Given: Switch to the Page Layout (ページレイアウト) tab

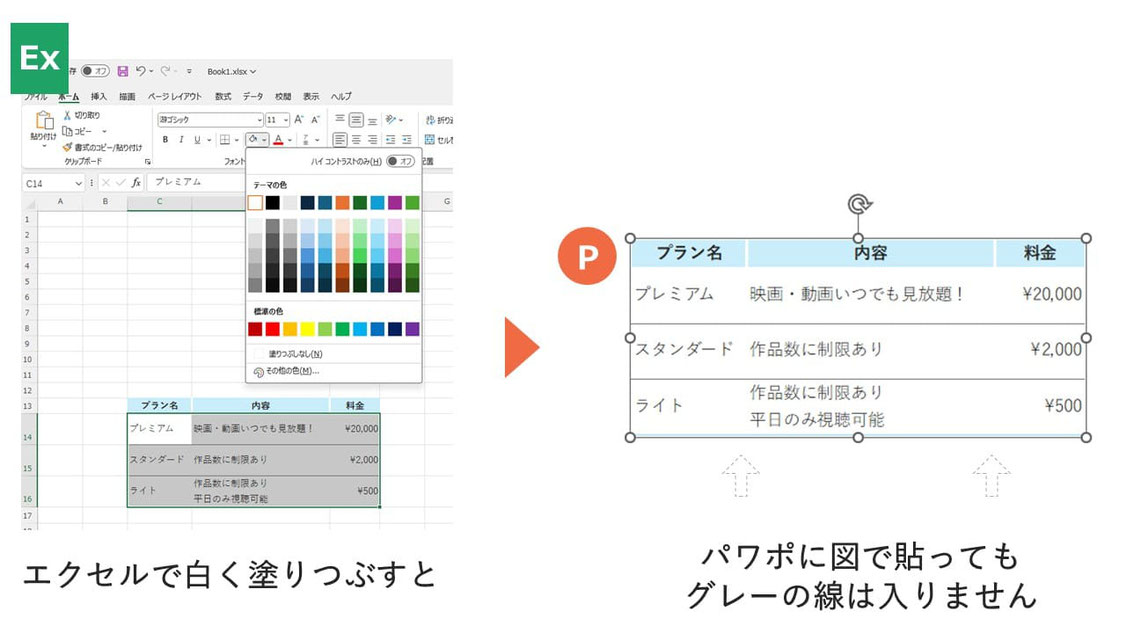Looking at the screenshot, I should [x=175, y=96].
